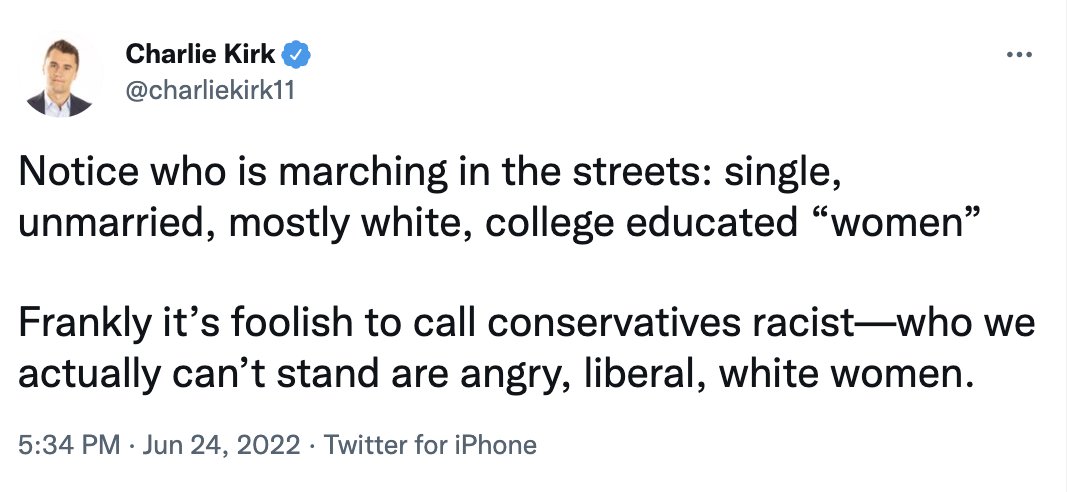Open the @charliekirk11 handle link
1074x492 pixels.
(x=210, y=90)
